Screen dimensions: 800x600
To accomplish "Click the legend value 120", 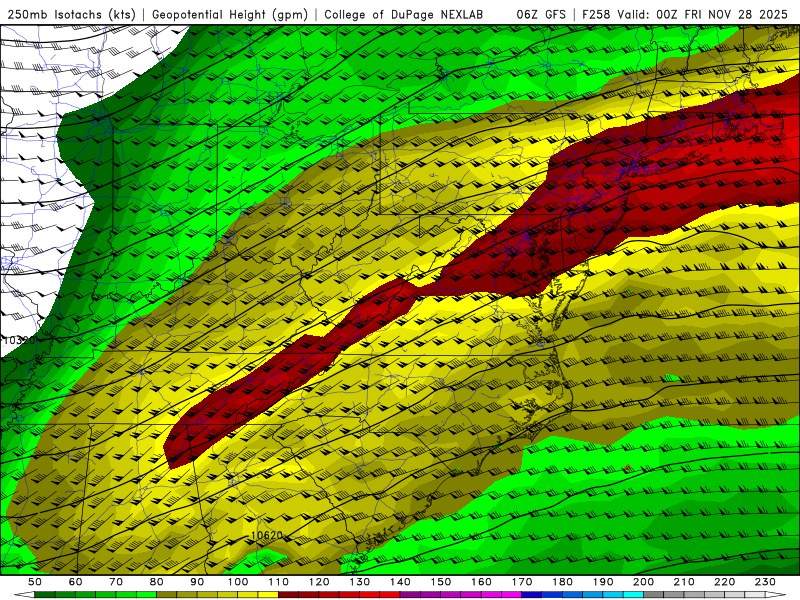I will (x=319, y=582).
